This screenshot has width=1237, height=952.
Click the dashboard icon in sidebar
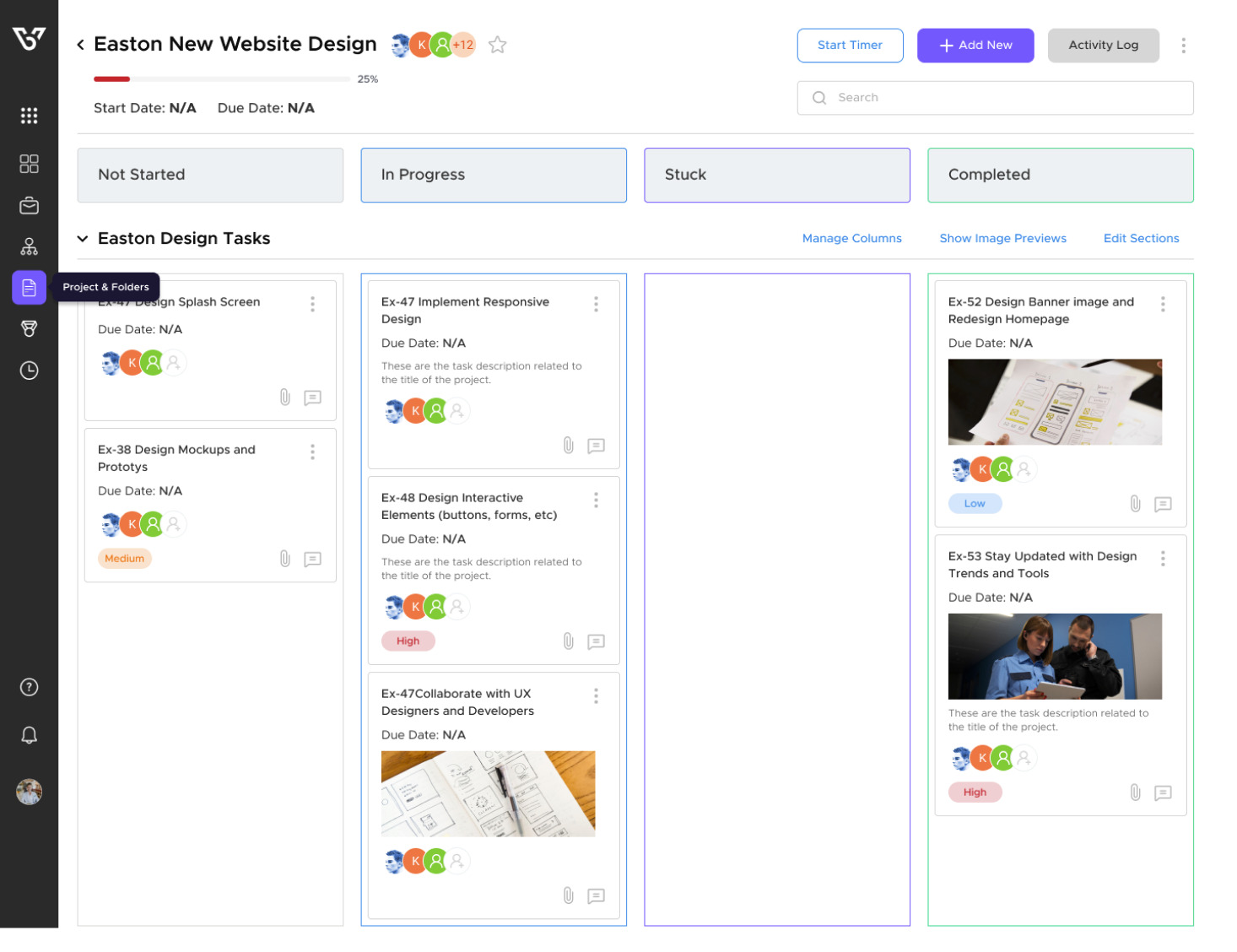(29, 164)
